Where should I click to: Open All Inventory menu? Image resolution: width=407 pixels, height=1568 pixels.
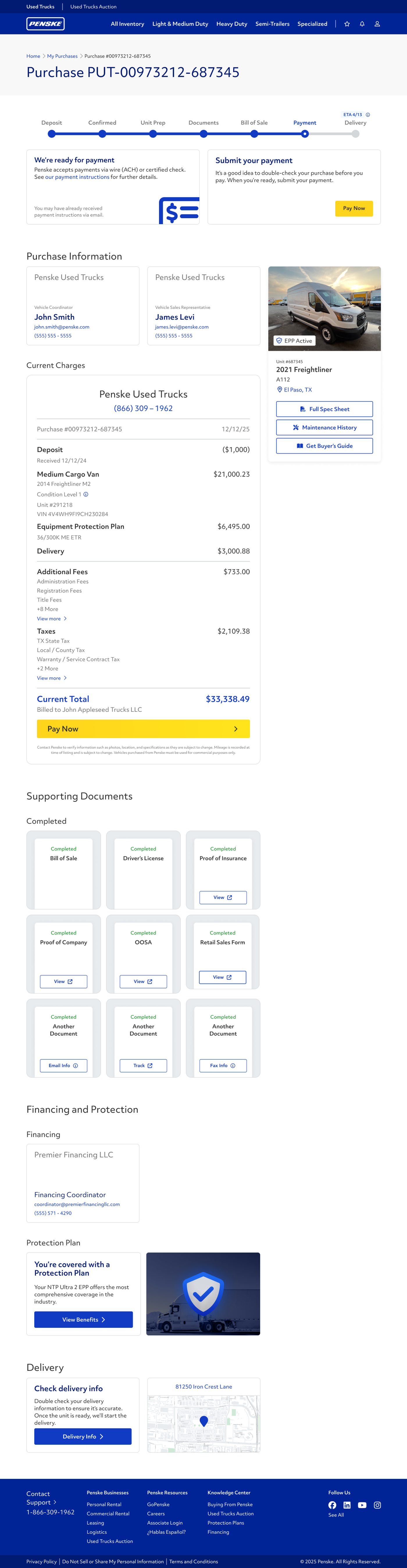tap(127, 24)
